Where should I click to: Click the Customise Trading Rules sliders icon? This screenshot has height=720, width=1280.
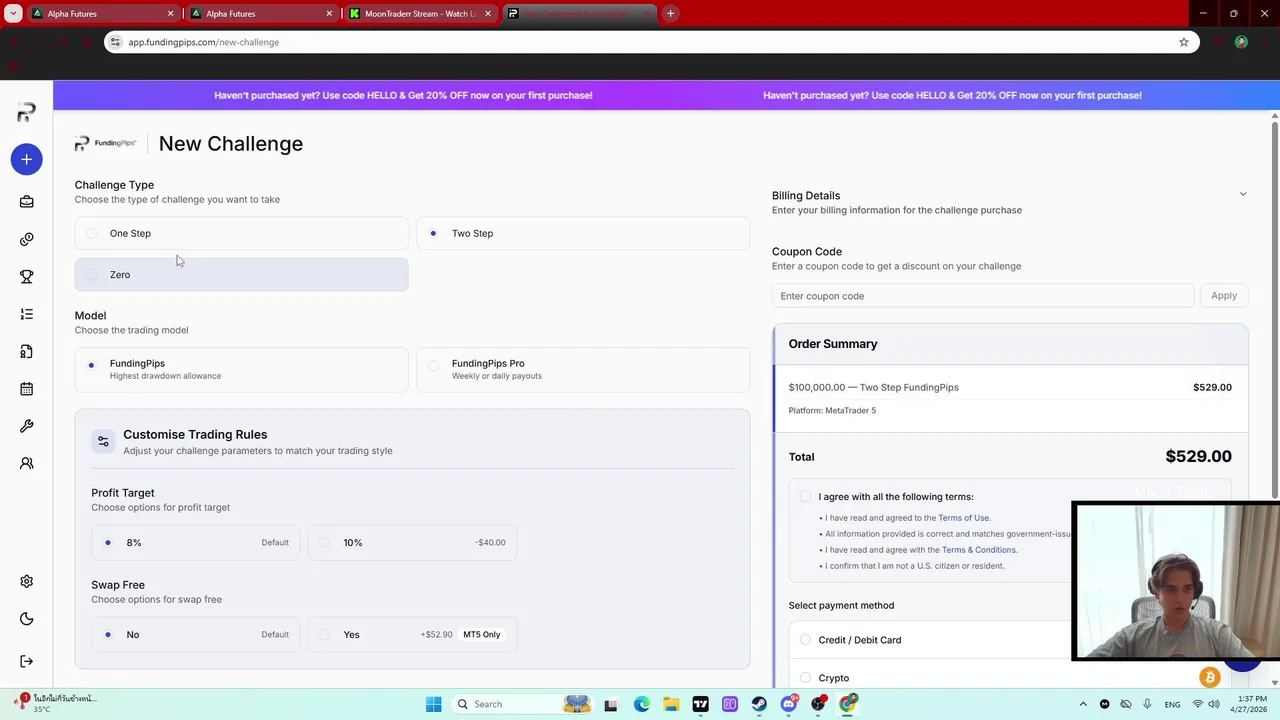tap(103, 441)
